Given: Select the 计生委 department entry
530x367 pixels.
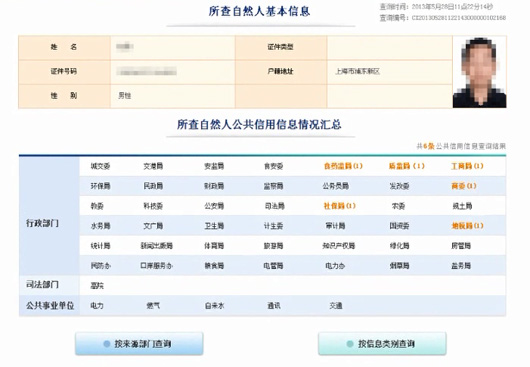Looking at the screenshot, I should 273,226.
